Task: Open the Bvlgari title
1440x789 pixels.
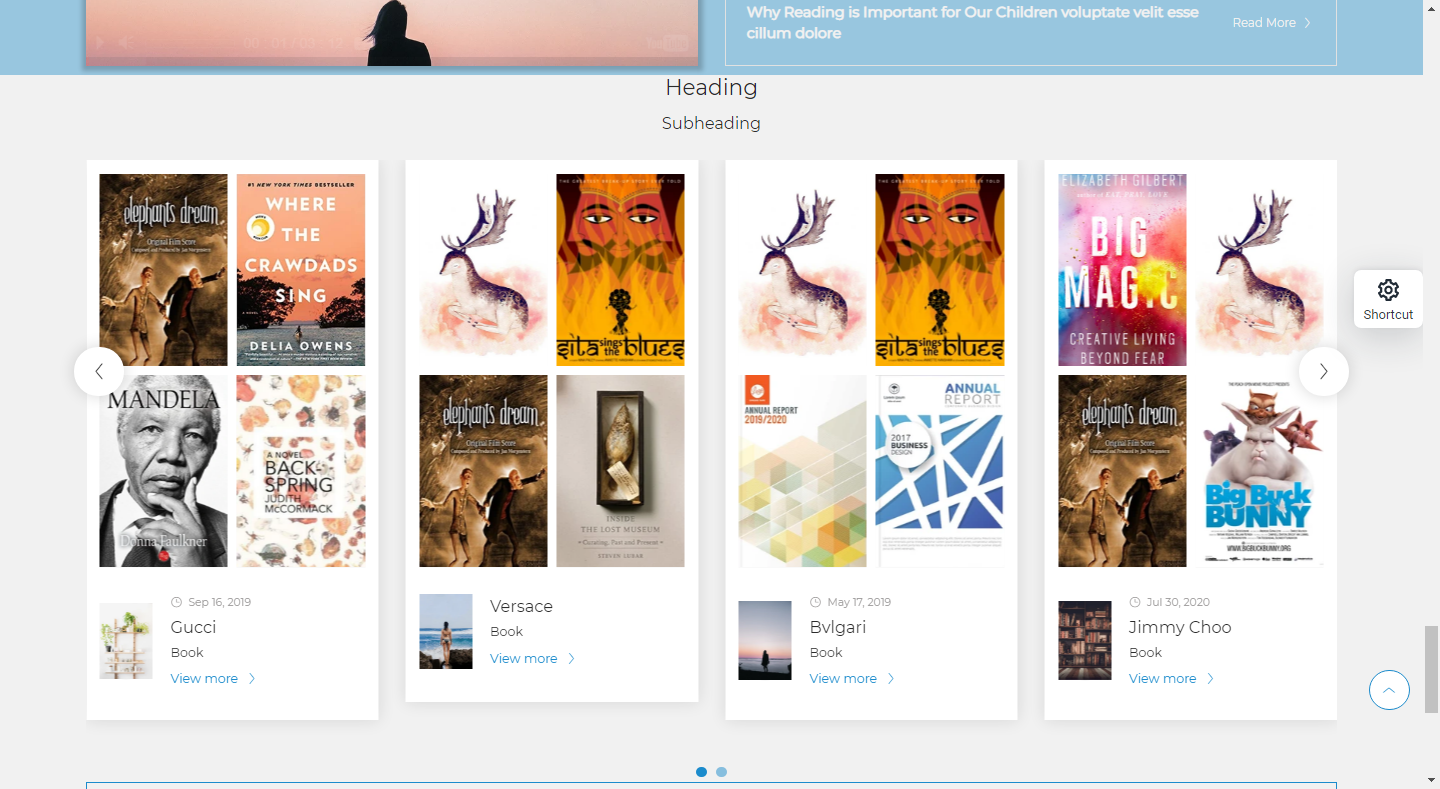Action: pos(838,627)
